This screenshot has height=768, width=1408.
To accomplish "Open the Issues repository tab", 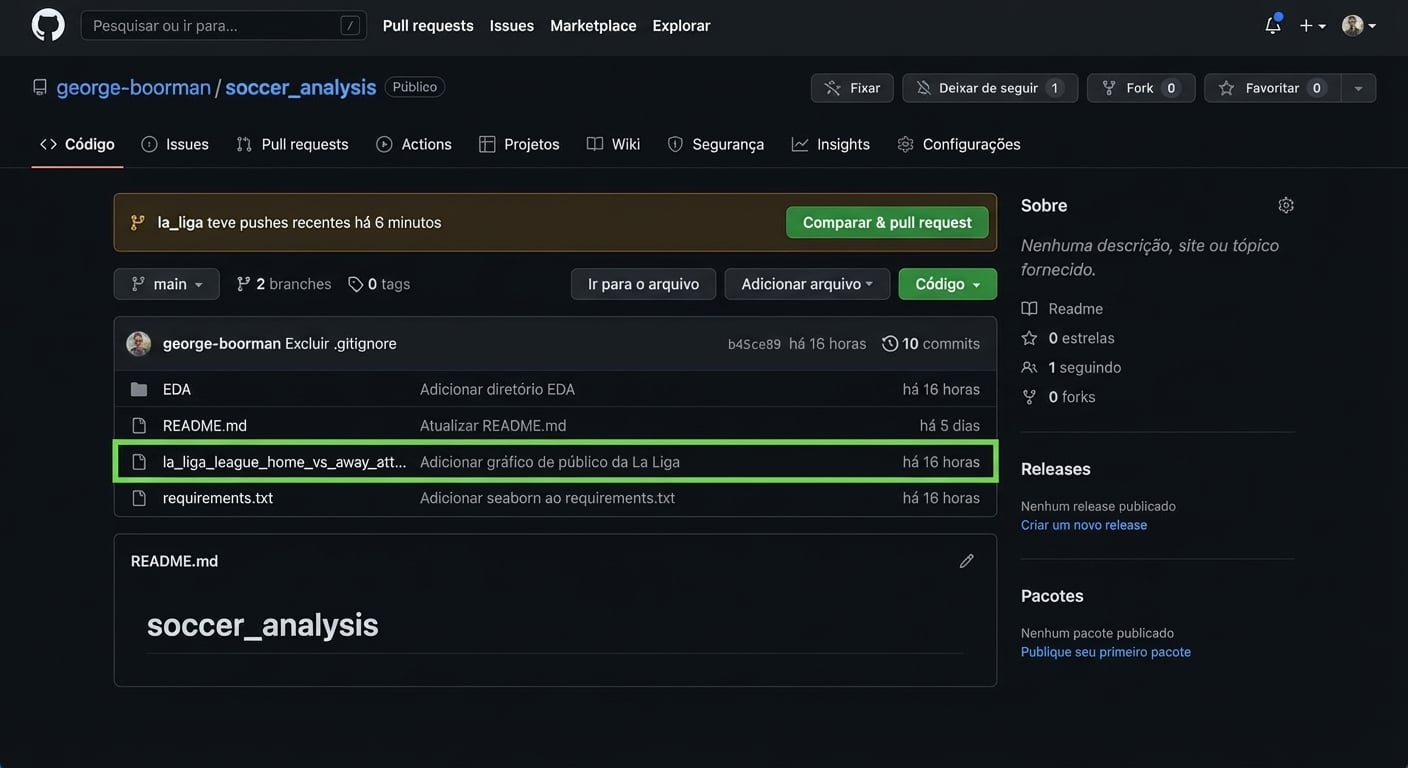I will 175,144.
